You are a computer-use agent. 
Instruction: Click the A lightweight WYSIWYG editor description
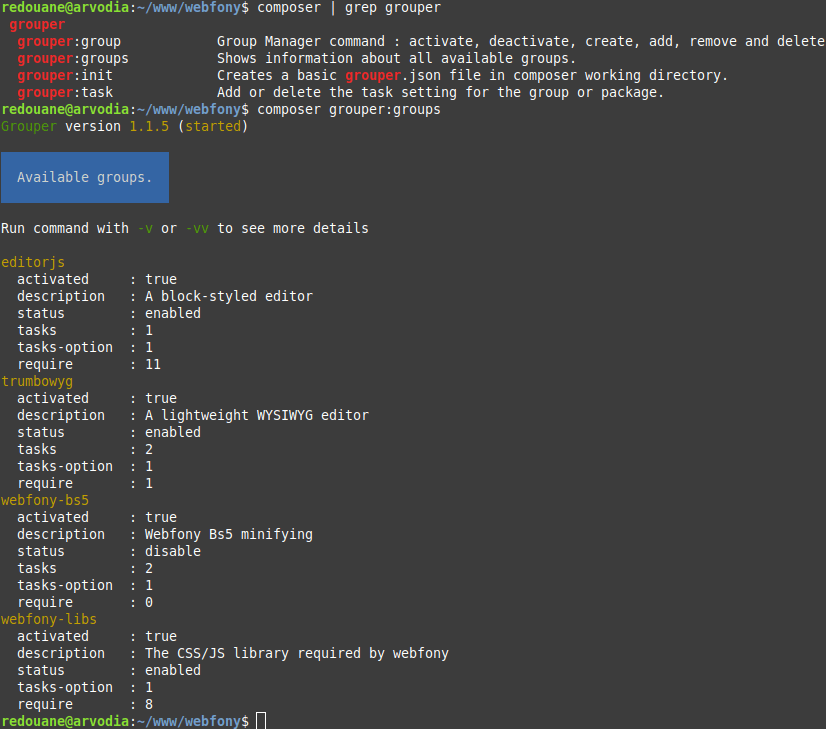257,415
